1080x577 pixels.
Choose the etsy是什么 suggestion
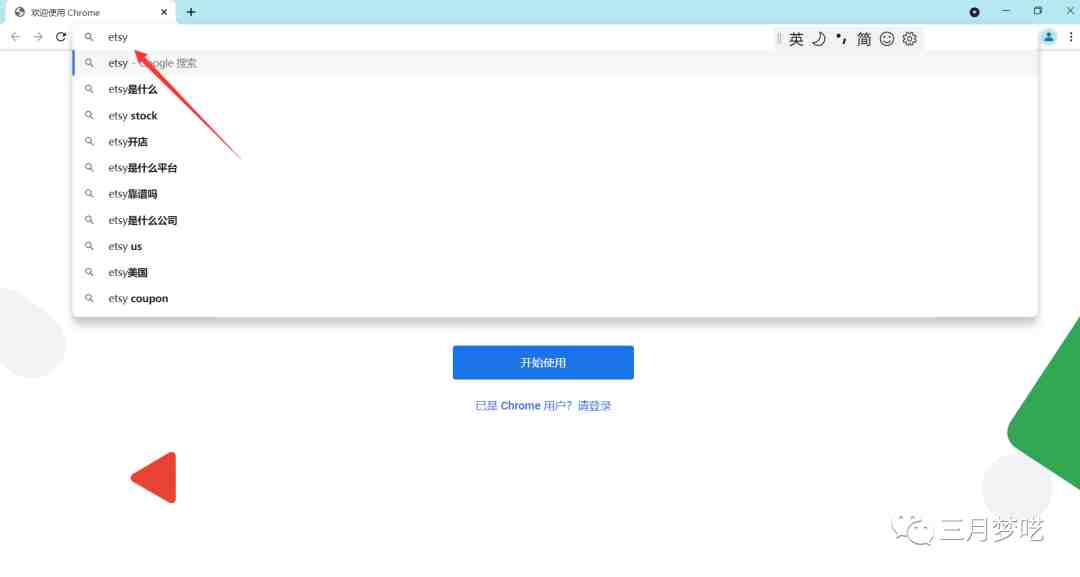coord(555,90)
